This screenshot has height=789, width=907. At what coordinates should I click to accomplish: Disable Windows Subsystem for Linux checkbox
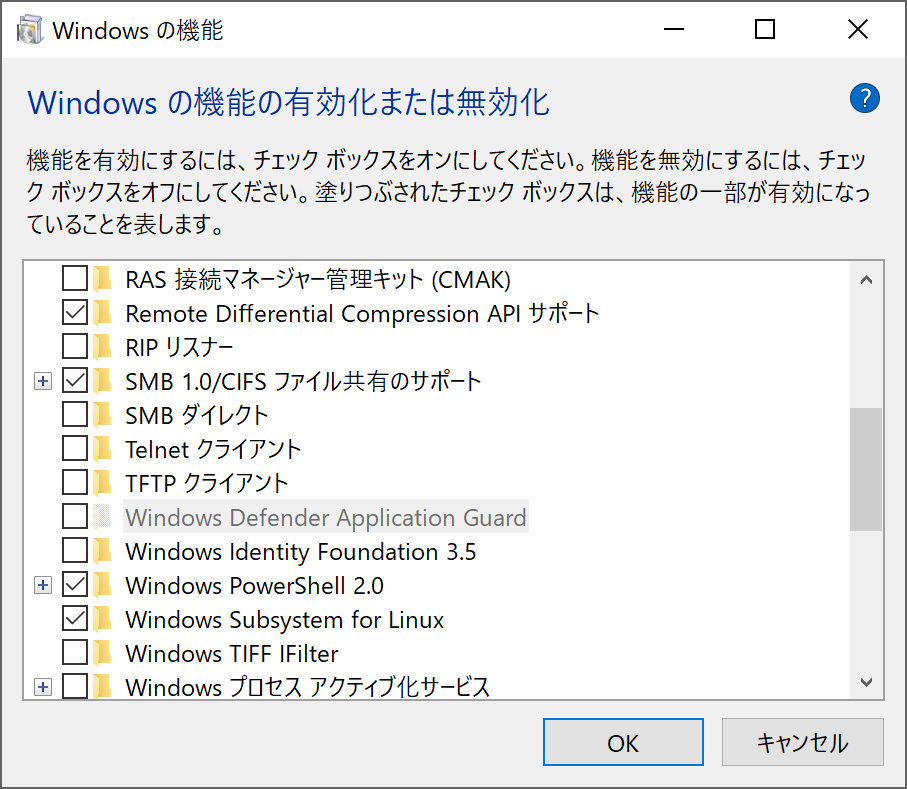(75, 619)
